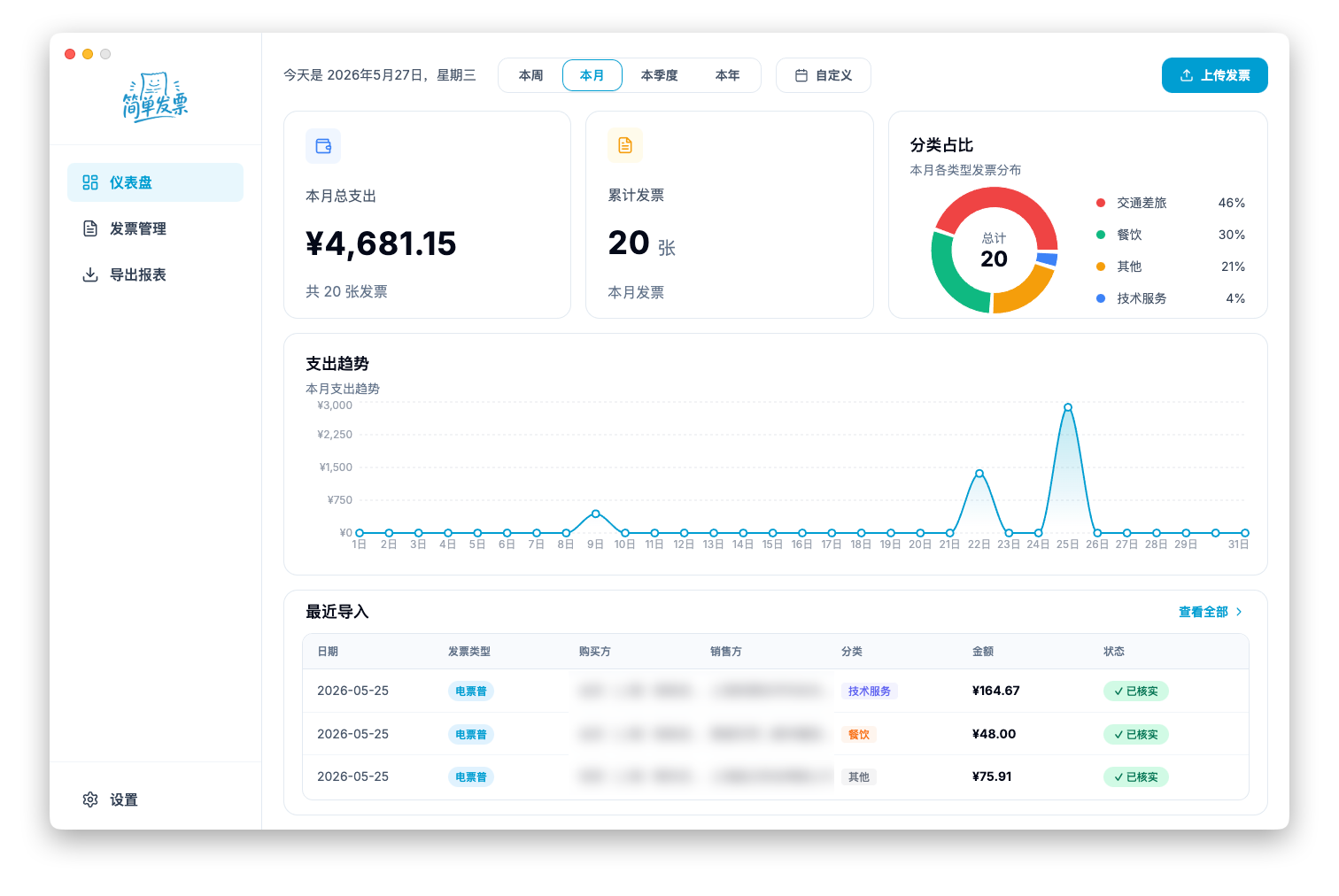The width and height of the screenshot is (1339, 896).
Task: Click the green 餐饮 legend dot
Action: pyautogui.click(x=1101, y=235)
